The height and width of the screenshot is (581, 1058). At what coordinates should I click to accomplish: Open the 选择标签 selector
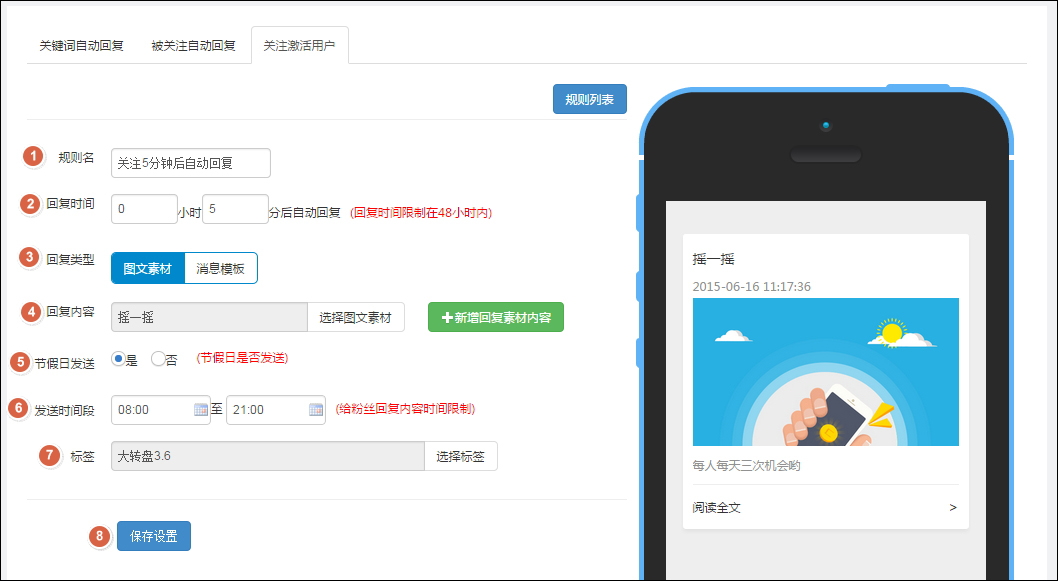pos(460,456)
